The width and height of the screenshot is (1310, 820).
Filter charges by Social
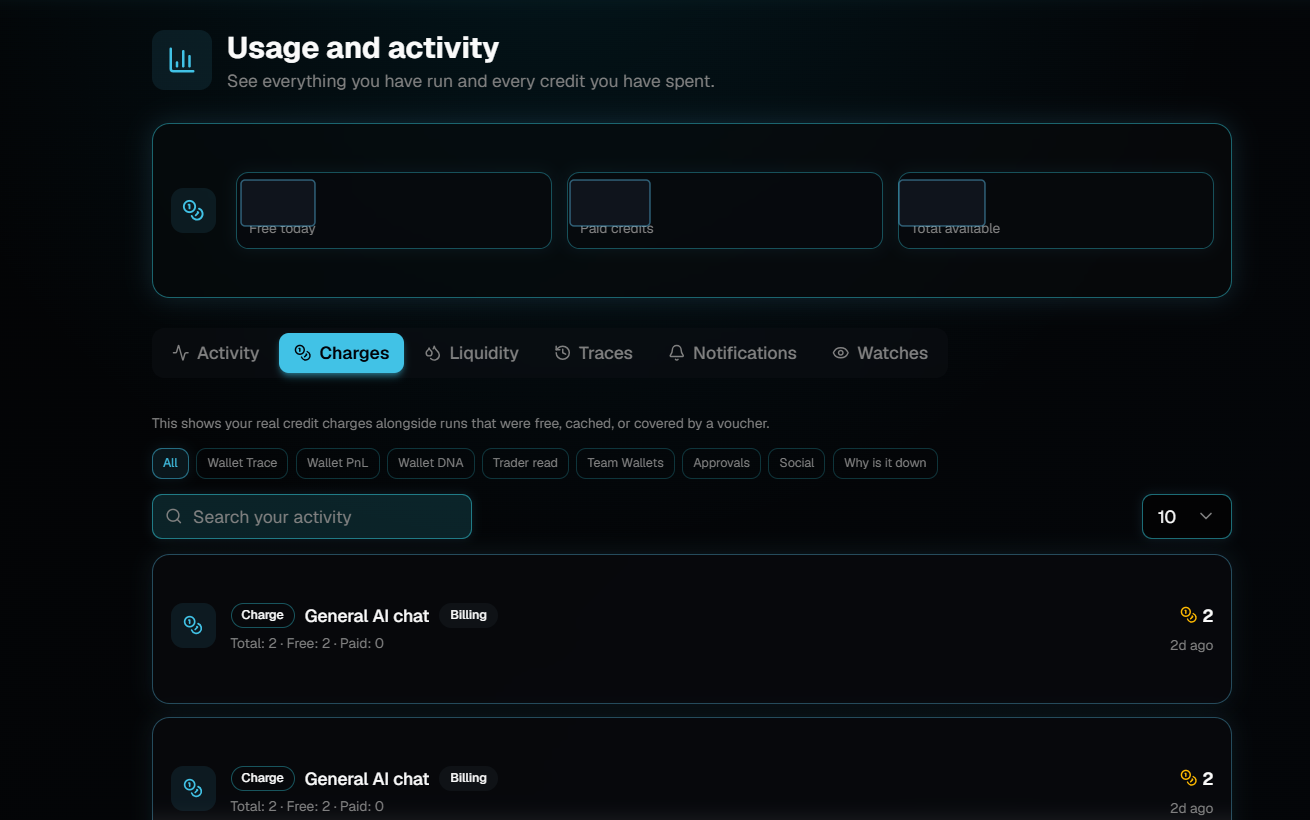(x=797, y=463)
